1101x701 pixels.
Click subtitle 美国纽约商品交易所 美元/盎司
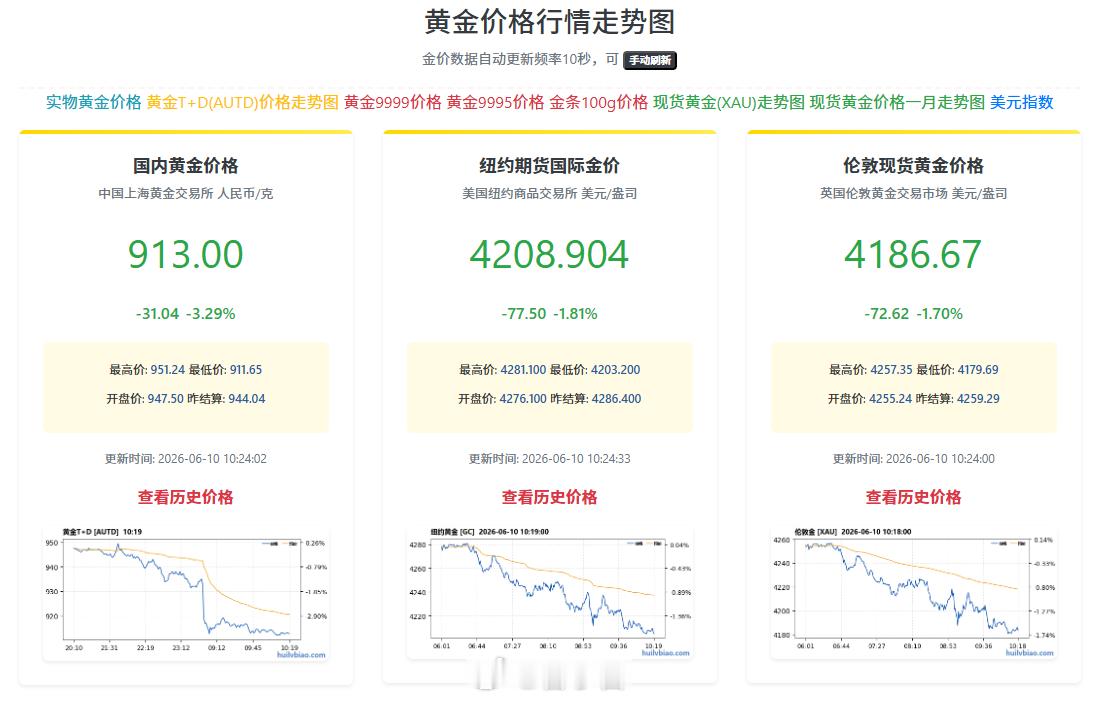click(549, 193)
